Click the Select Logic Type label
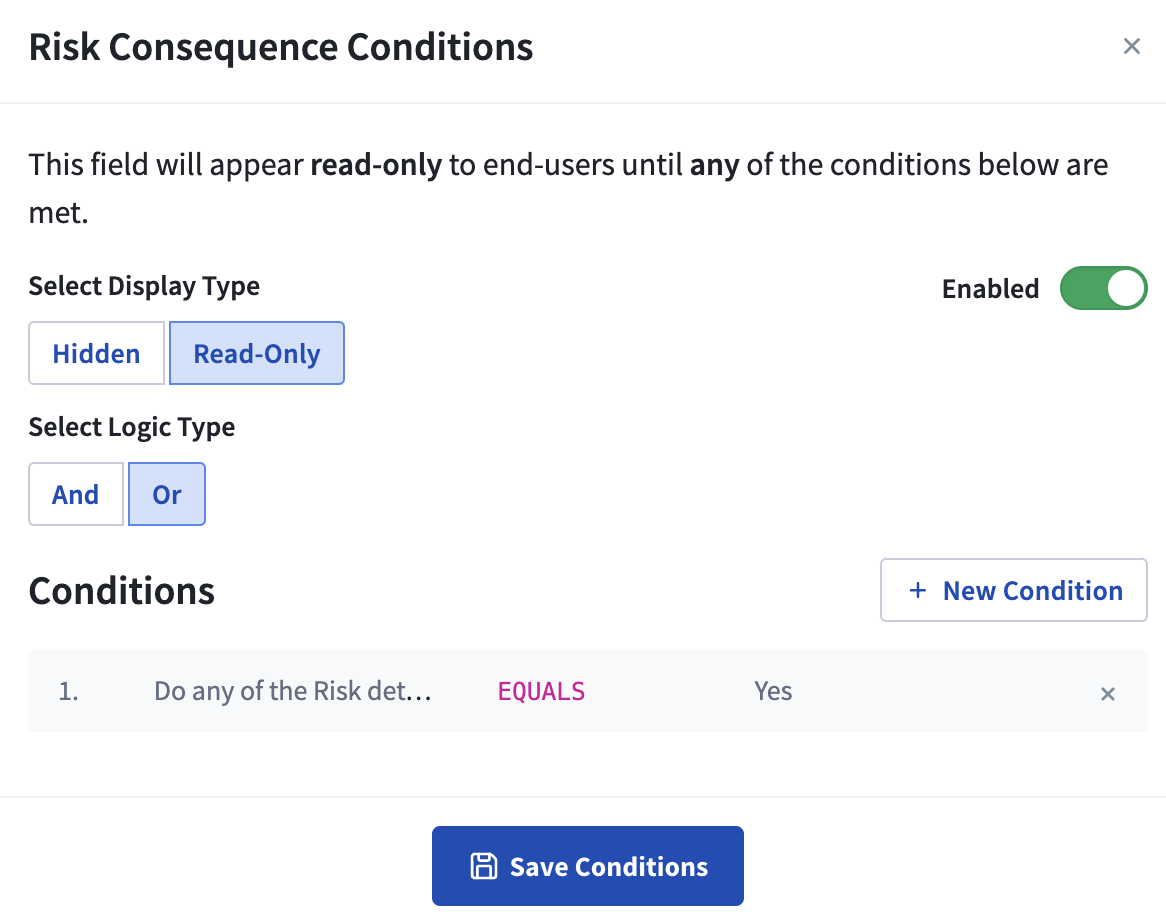 click(x=132, y=427)
